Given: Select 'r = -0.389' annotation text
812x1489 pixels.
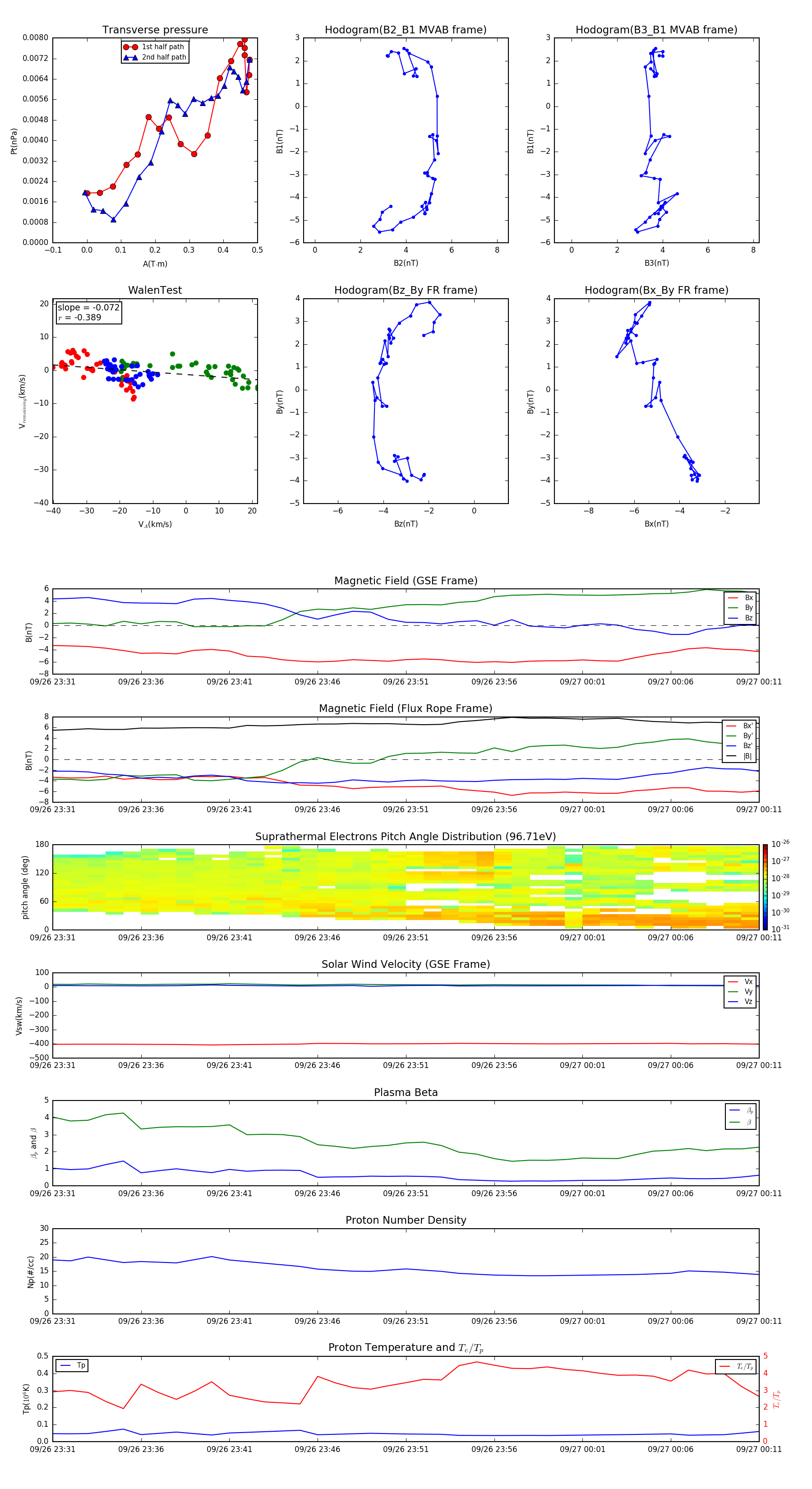Looking at the screenshot, I should tap(80, 317).
